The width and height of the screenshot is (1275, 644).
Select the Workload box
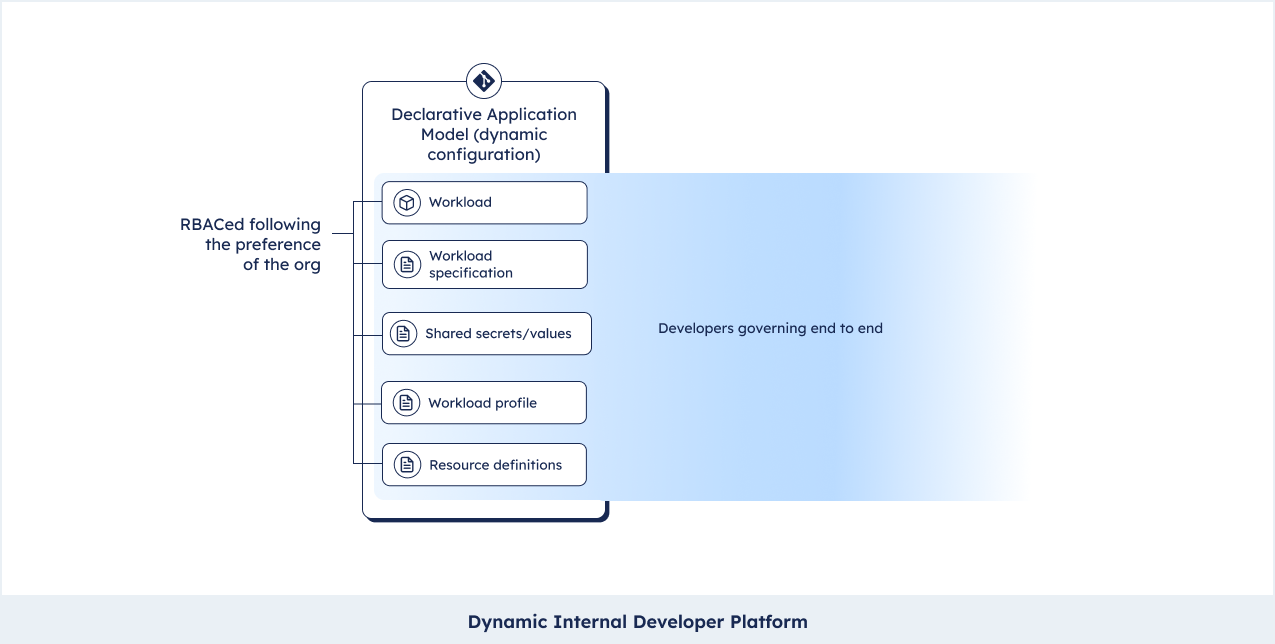484,202
